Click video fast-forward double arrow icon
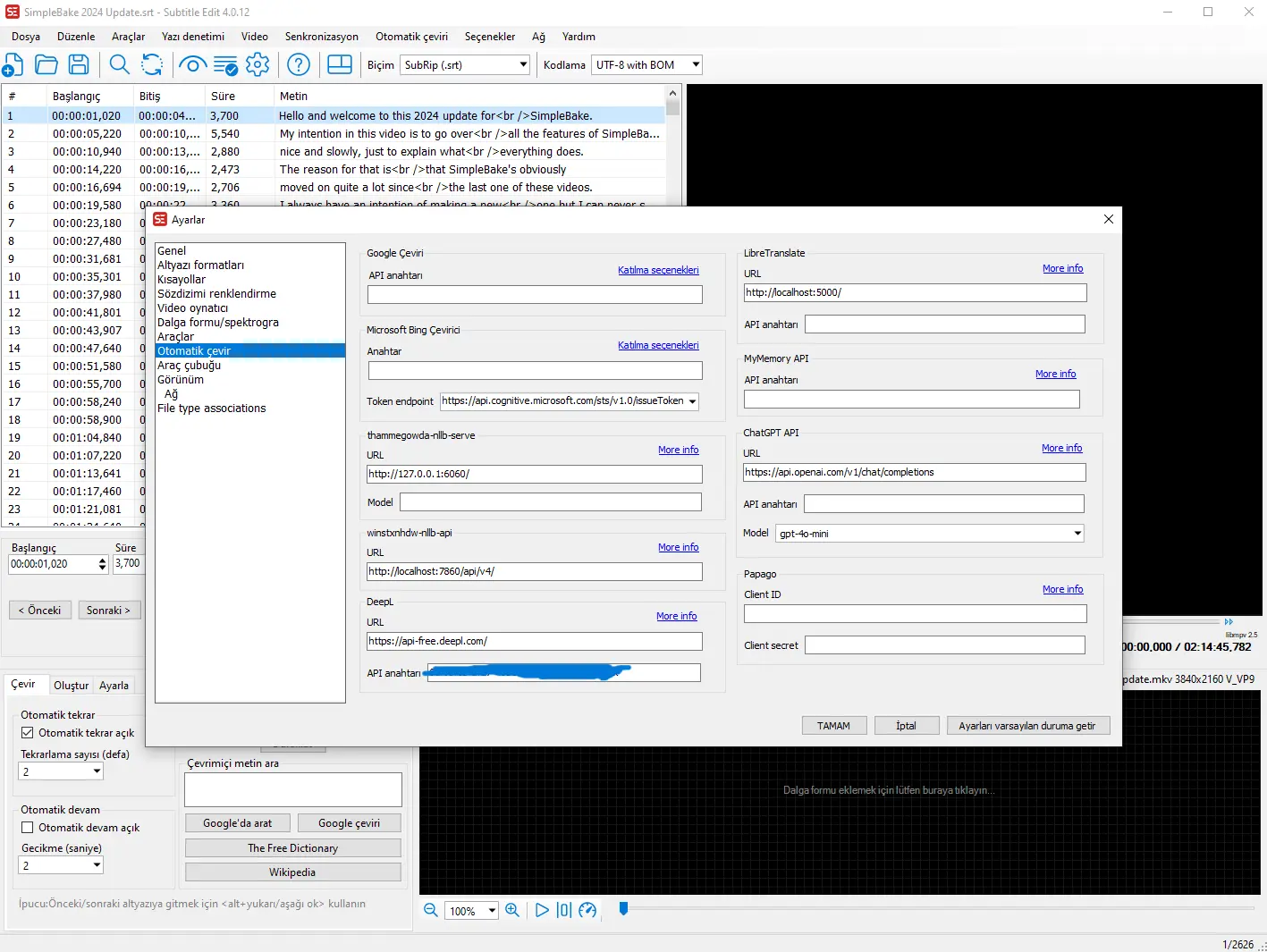Viewport: 1267px width, 952px height. pos(1229,621)
